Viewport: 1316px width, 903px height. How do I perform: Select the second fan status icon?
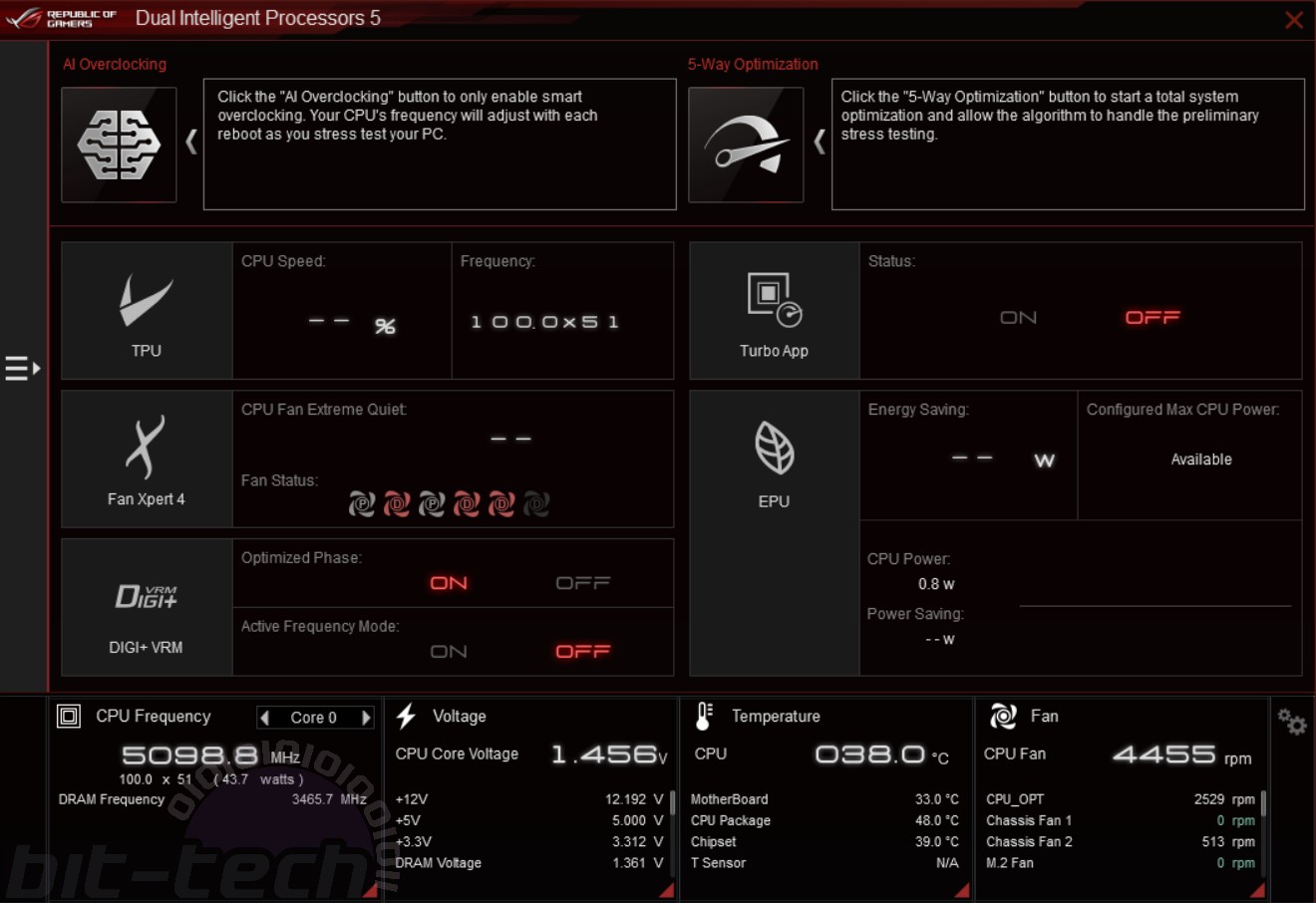pyautogui.click(x=397, y=503)
